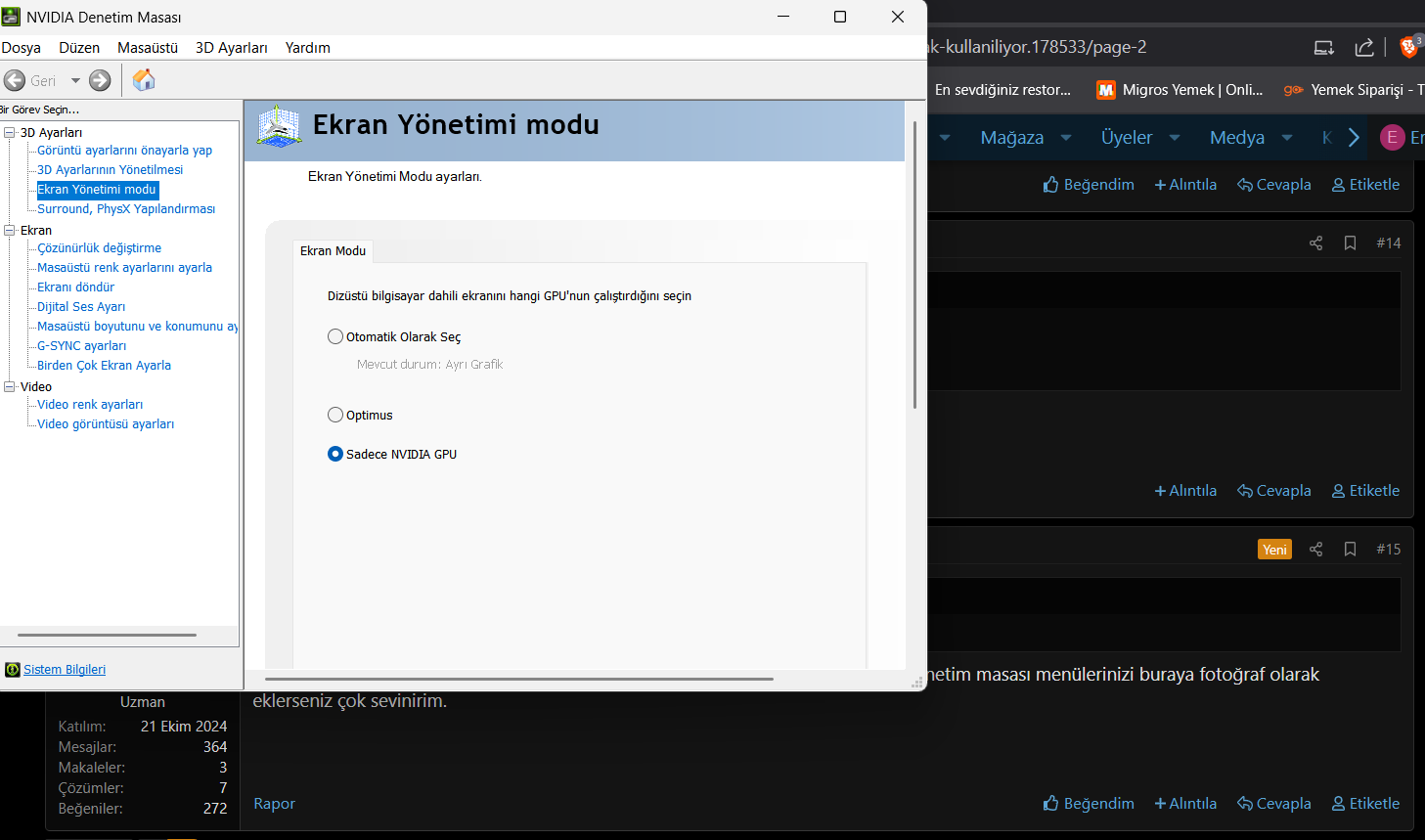Open the Migros Yemek bookmark
The image size is (1425, 840).
pyautogui.click(x=1180, y=90)
